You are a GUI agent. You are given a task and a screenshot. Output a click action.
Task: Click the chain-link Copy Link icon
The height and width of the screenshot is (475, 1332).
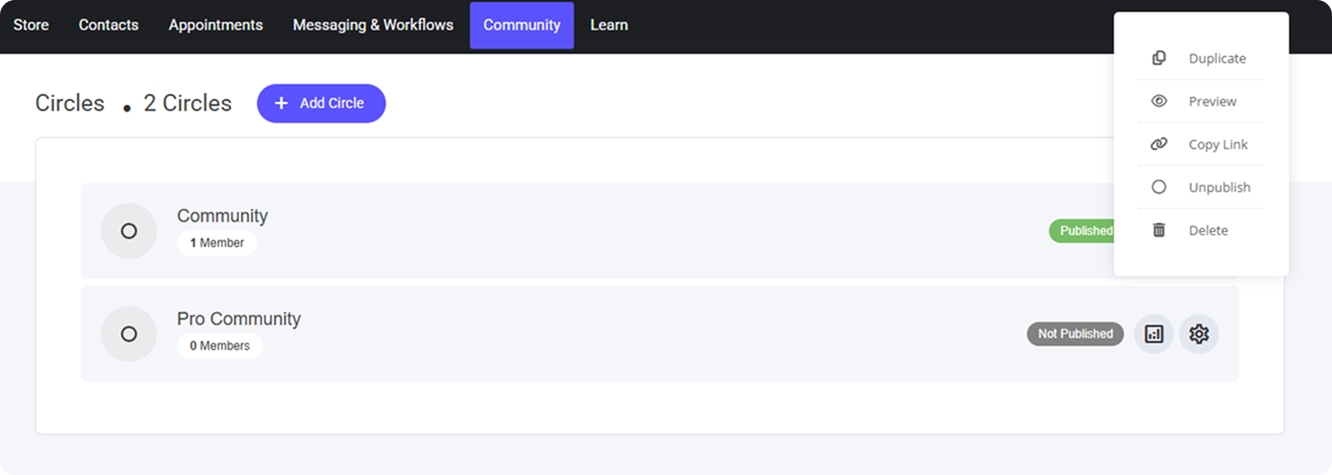coord(1159,144)
